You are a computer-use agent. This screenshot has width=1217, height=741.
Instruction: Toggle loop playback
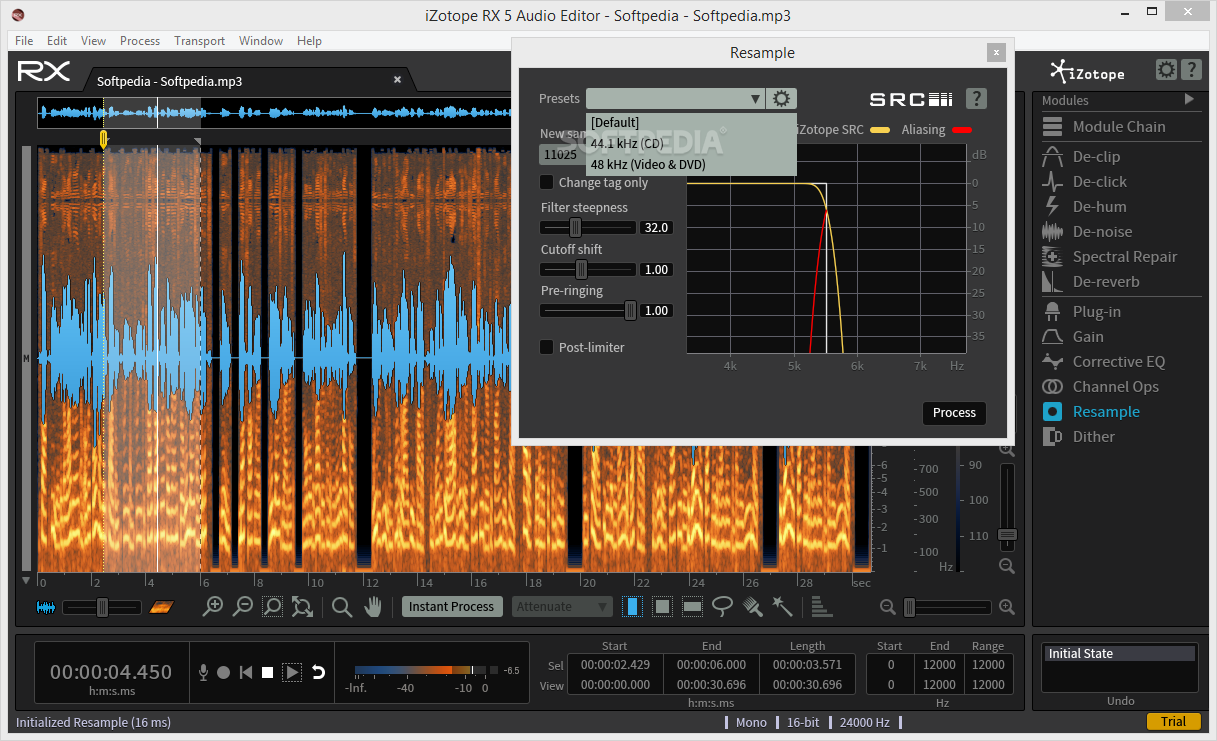(318, 673)
